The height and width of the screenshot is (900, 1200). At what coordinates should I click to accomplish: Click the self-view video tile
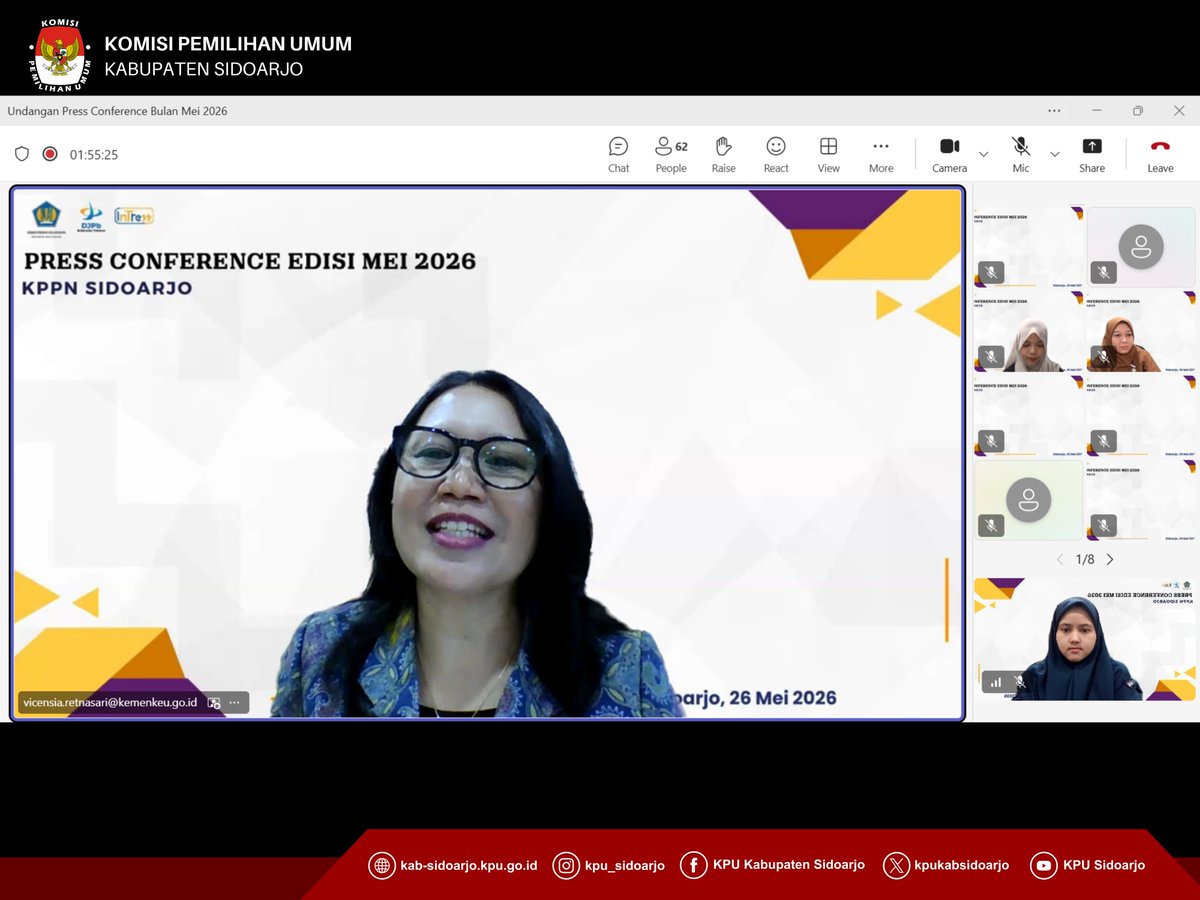(x=1084, y=640)
